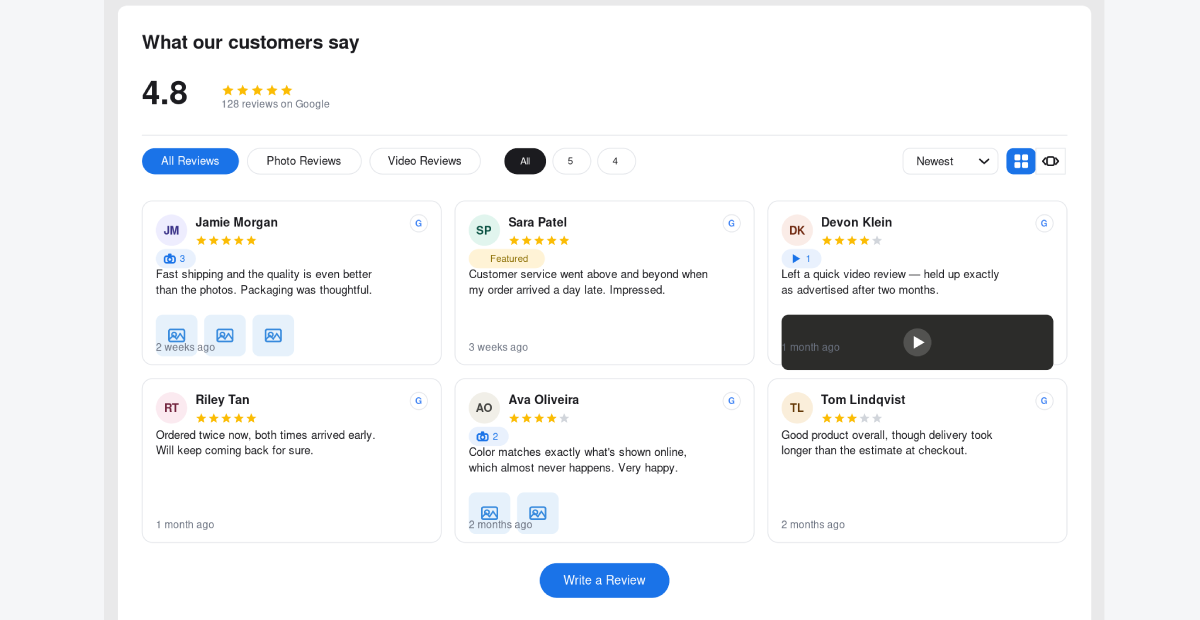The height and width of the screenshot is (620, 1200).
Task: Click the name Ava Oliveira
Action: coord(544,400)
